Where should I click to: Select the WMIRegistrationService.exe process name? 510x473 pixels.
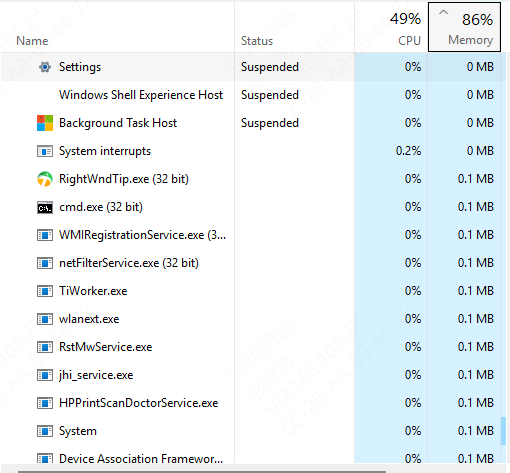pyautogui.click(x=142, y=235)
